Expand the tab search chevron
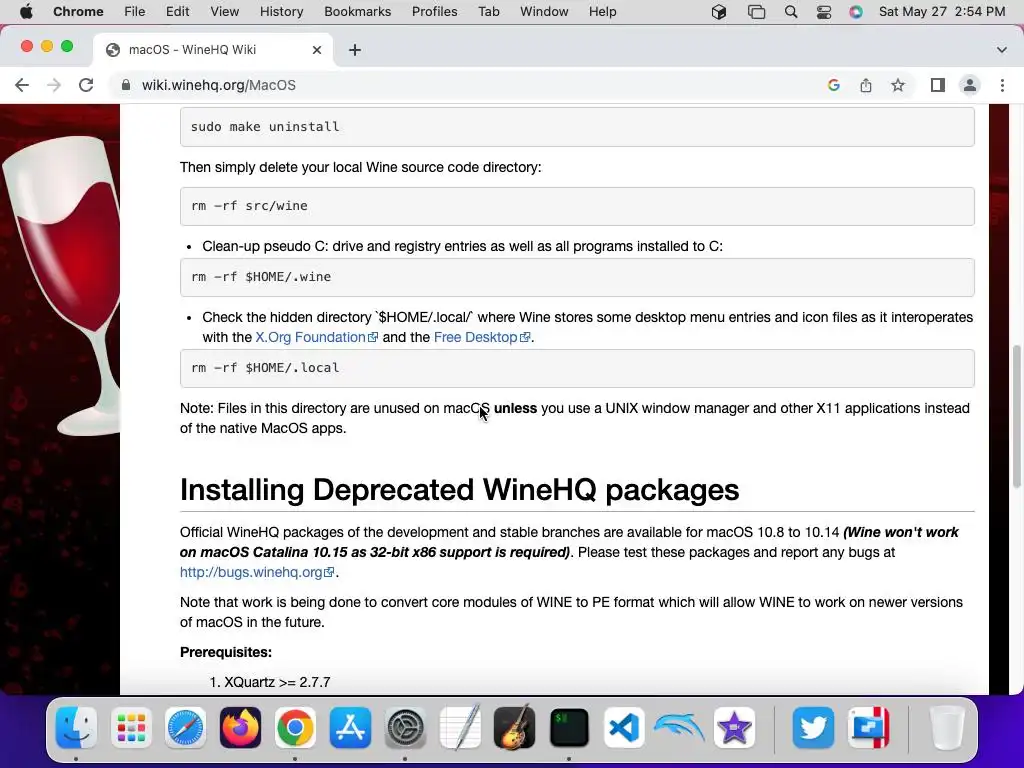The height and width of the screenshot is (768, 1024). click(x=1002, y=50)
